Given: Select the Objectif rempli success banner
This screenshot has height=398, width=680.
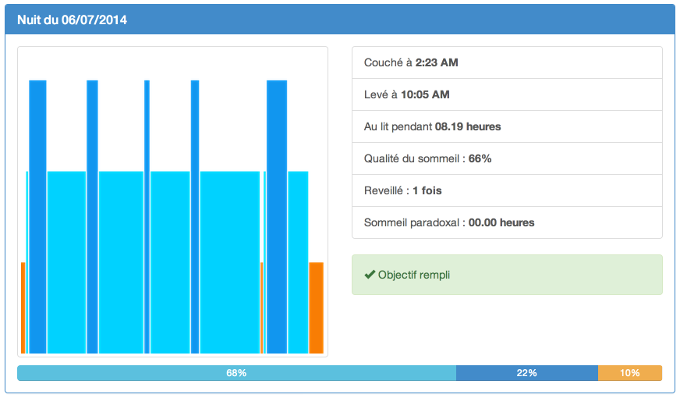Looking at the screenshot, I should 507,274.
